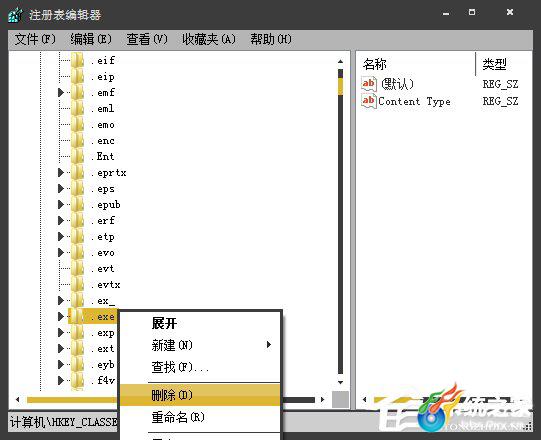This screenshot has width=541, height=440.
Task: Click the Registry Editor app icon in title bar
Action: [x=15, y=15]
